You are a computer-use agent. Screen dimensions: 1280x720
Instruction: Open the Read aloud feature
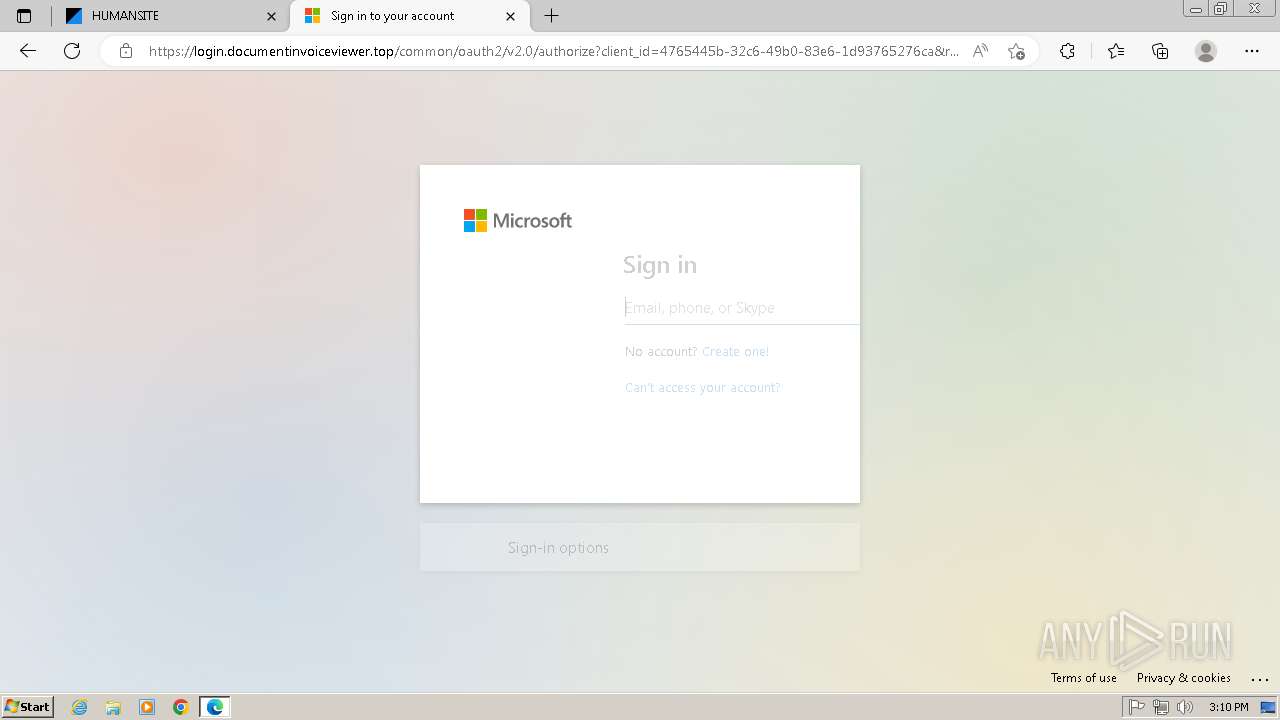pyautogui.click(x=981, y=51)
